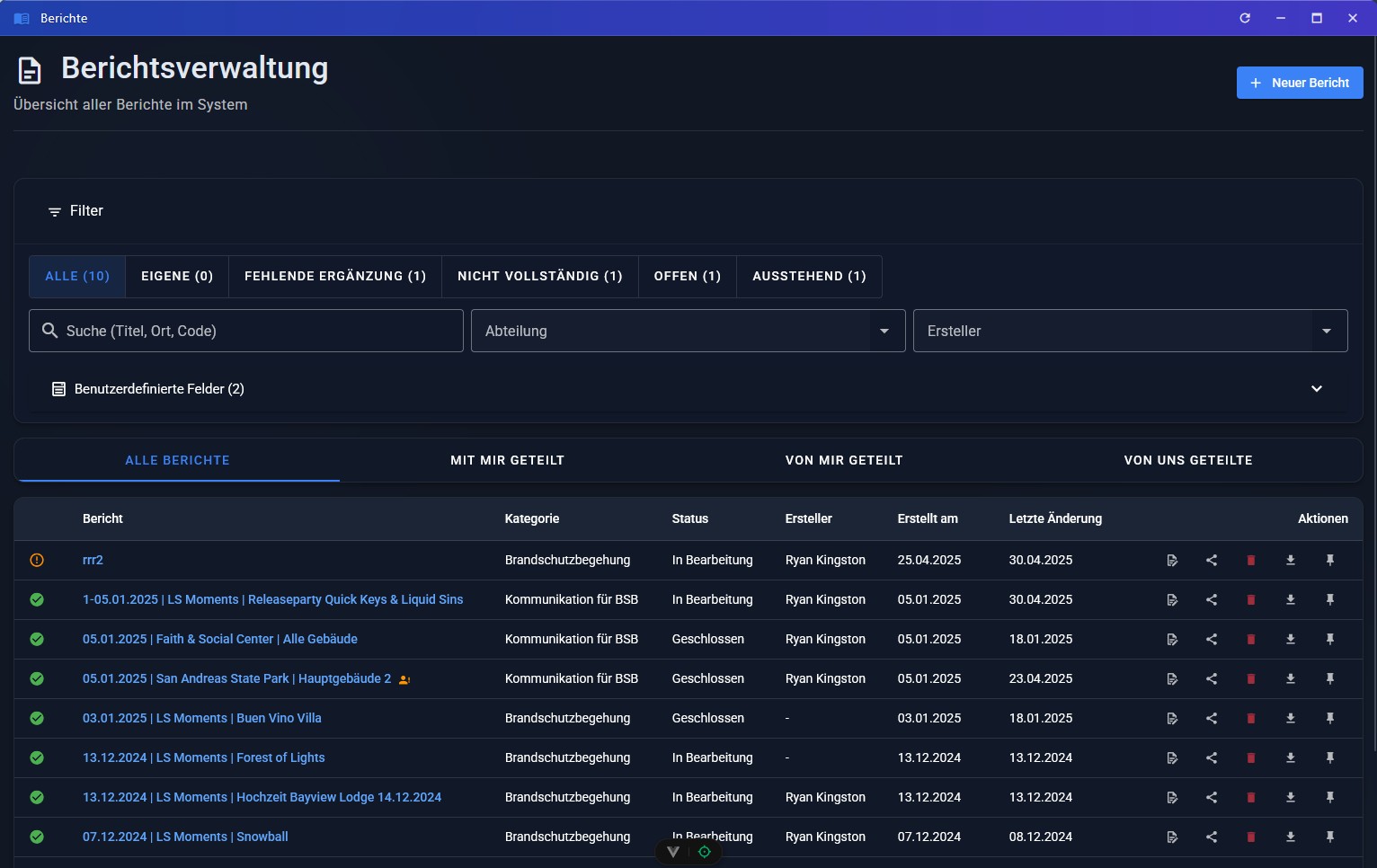
Task: Pin the Buen Vino Villa report
Action: 1330,718
